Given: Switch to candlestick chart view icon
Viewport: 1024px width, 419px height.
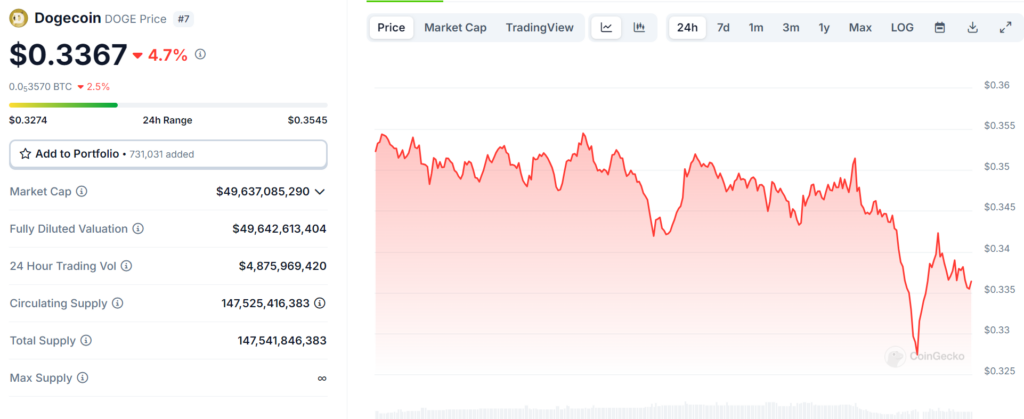Looking at the screenshot, I should pyautogui.click(x=639, y=27).
